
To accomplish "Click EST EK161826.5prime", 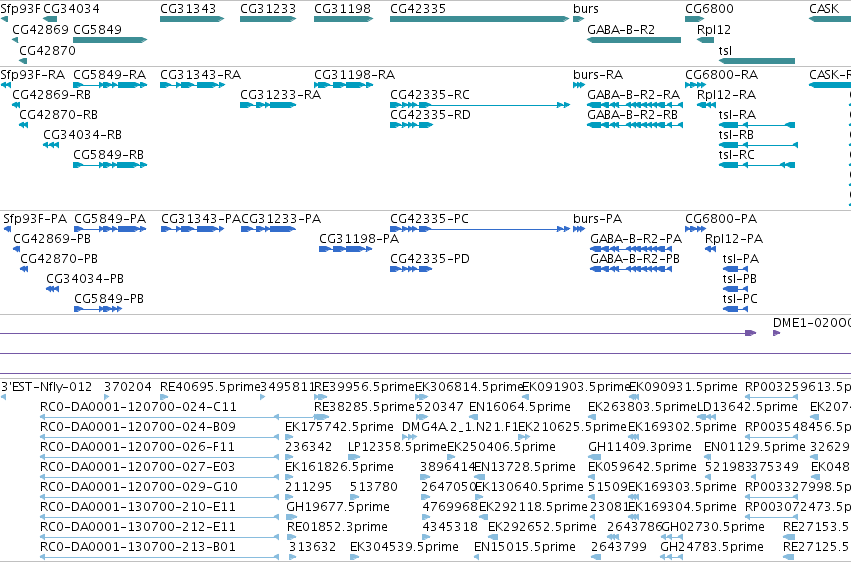I will [290, 477].
